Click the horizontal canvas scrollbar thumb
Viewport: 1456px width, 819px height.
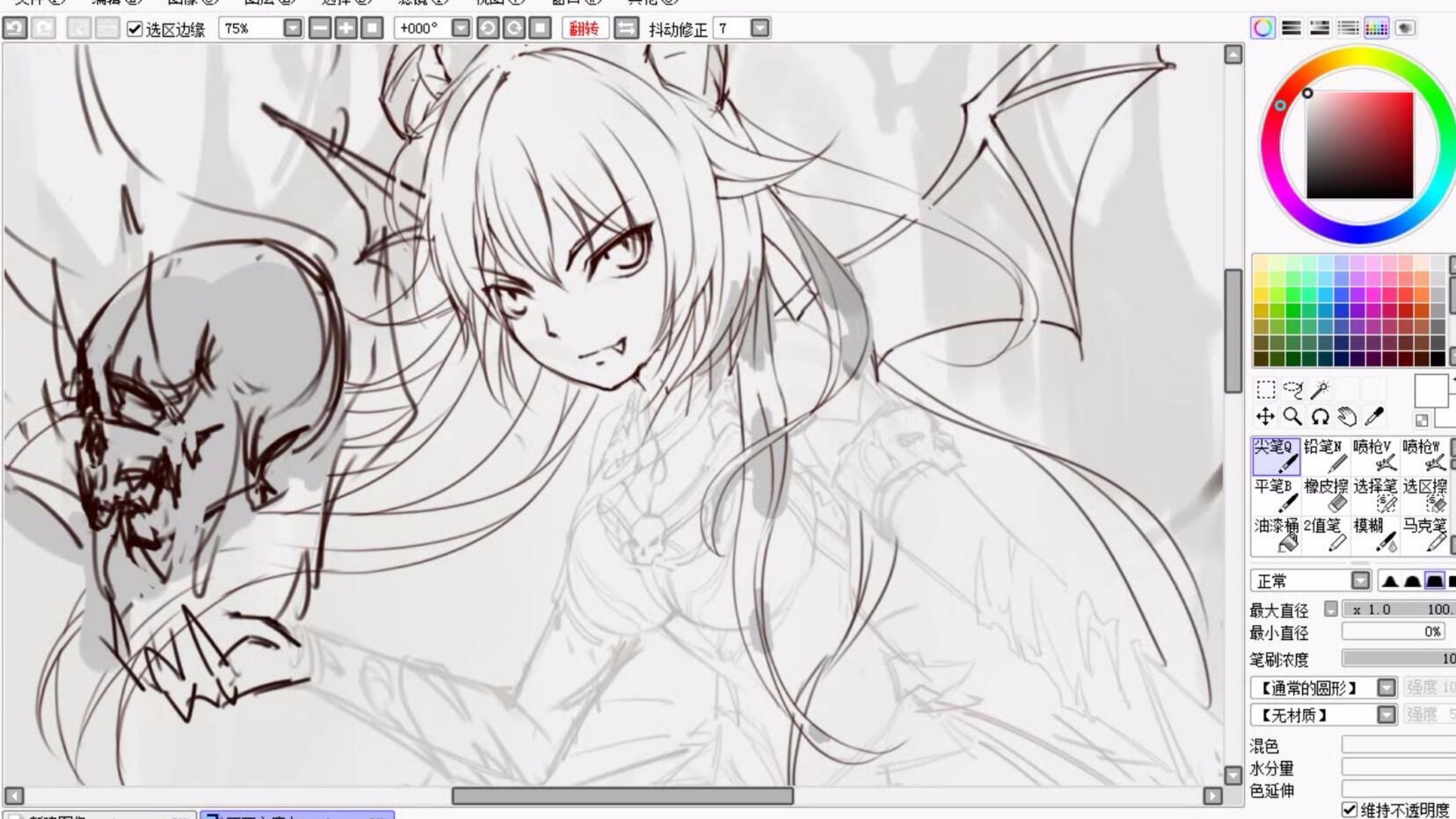(x=622, y=796)
